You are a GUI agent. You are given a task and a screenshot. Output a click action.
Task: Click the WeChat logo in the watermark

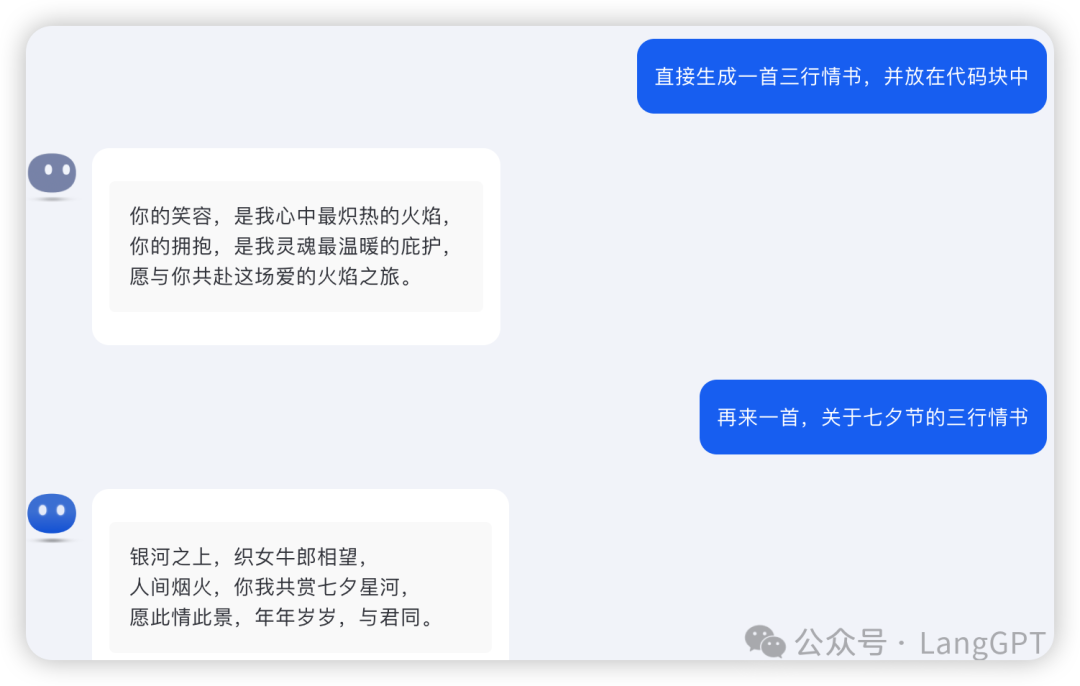point(765,642)
